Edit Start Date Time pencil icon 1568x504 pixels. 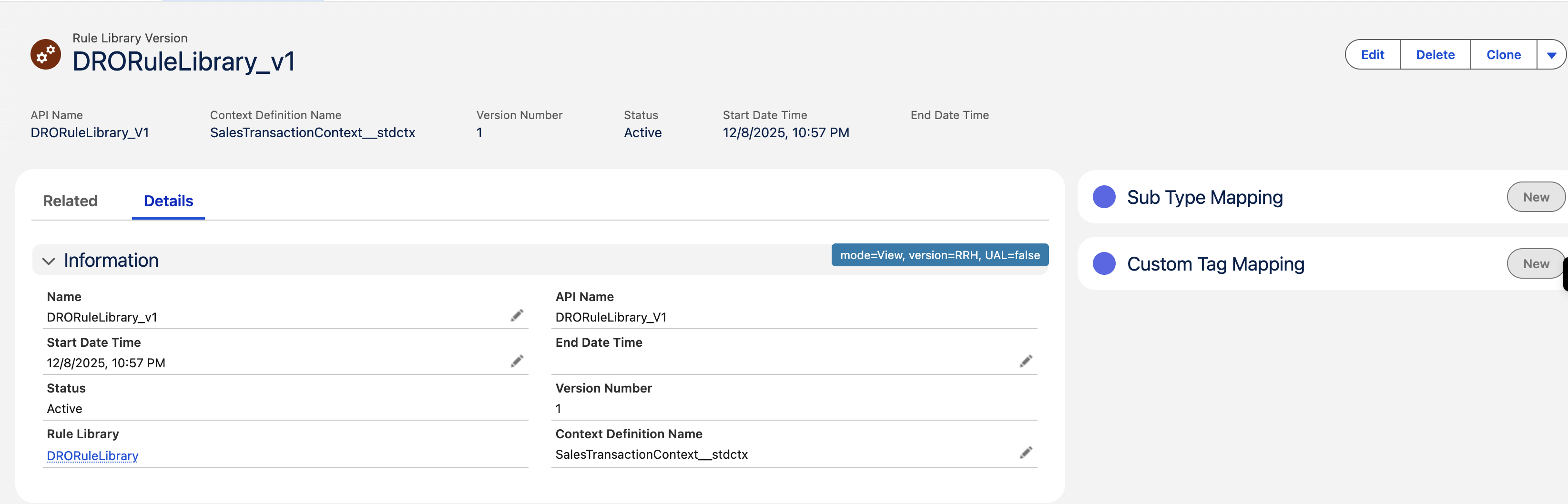(517, 362)
